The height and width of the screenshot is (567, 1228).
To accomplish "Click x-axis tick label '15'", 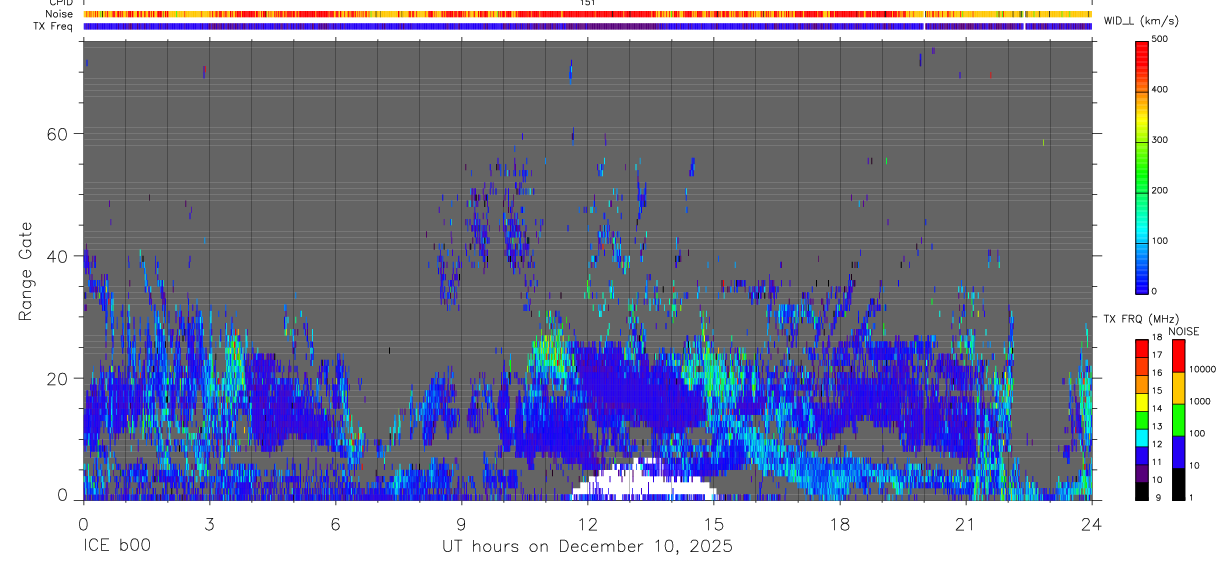I will coord(713,523).
